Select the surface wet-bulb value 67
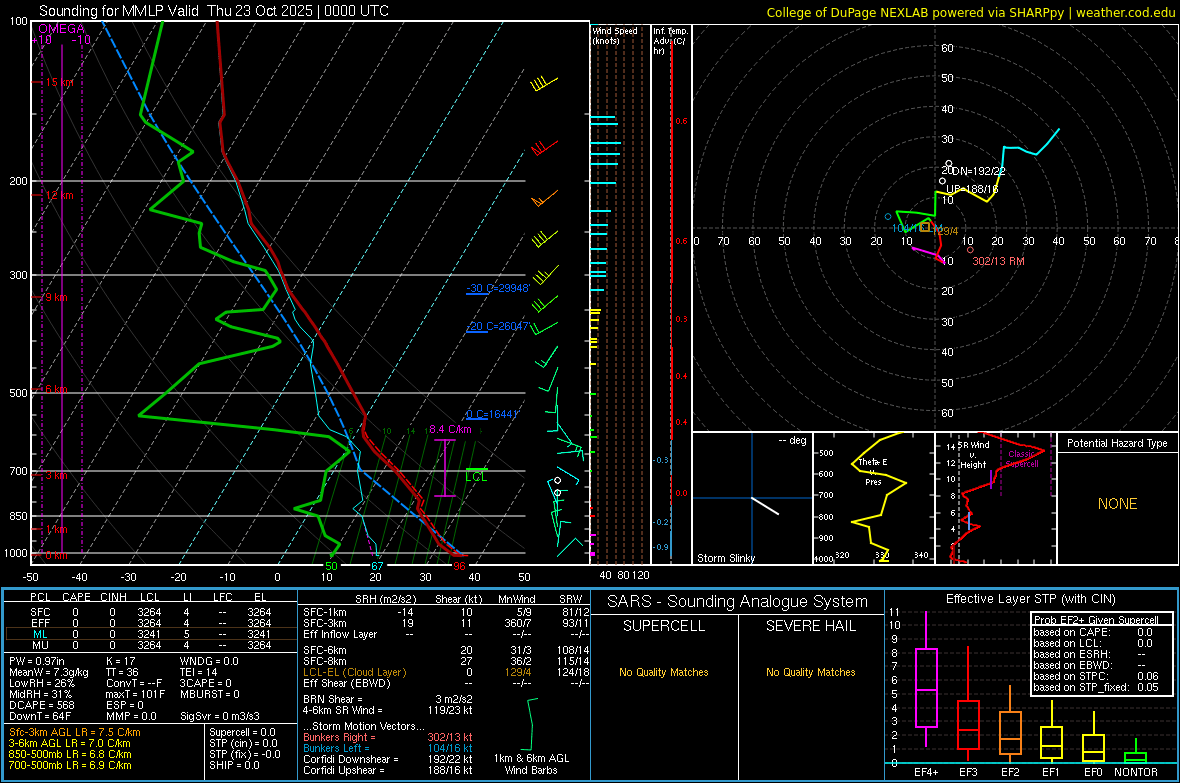1180x783 pixels. (x=377, y=566)
